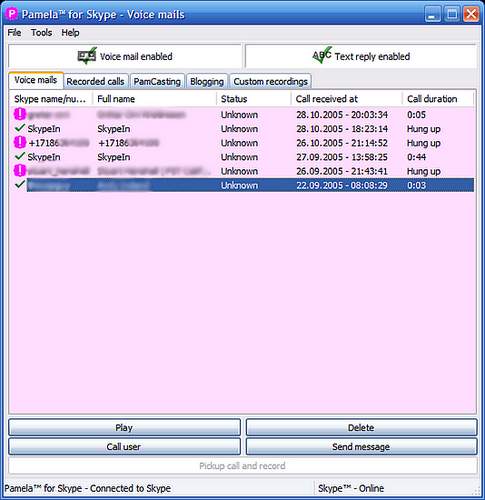Viewport: 485px width, 500px height.
Task: Maximize the Pamela for Skype window
Action: click(x=452, y=14)
